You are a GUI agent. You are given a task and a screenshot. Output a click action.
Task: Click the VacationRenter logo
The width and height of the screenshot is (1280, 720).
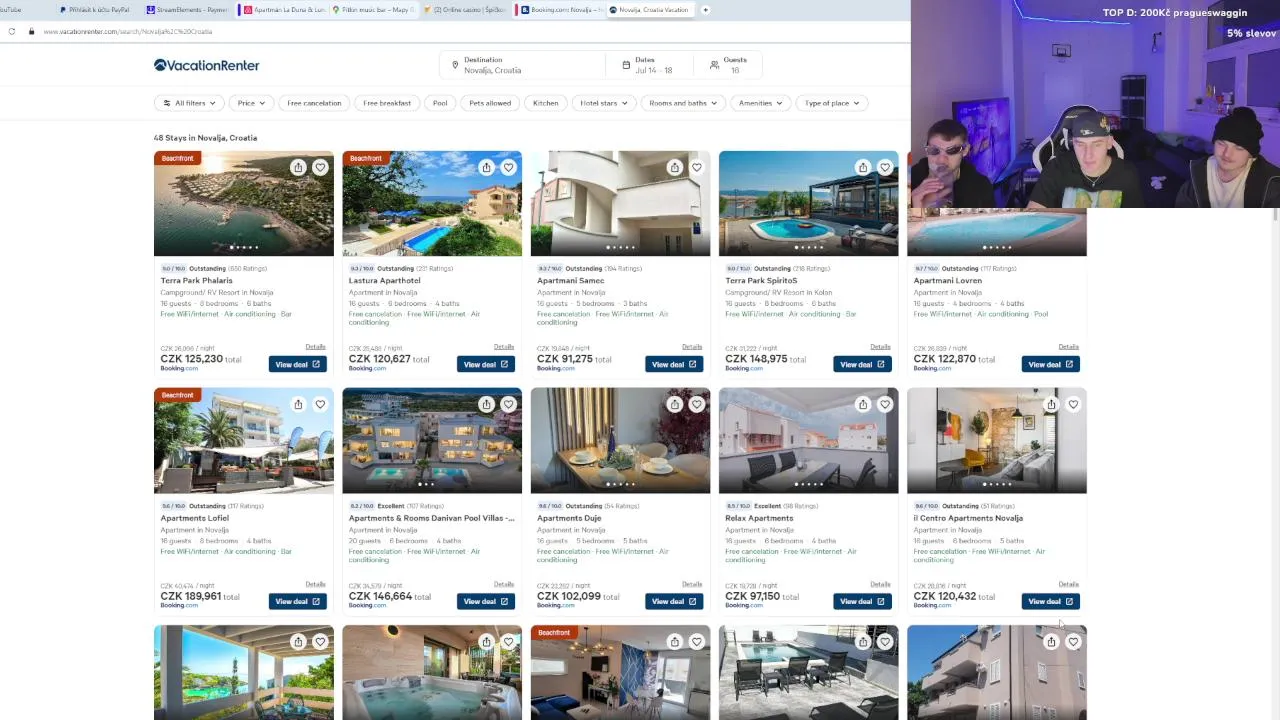point(206,65)
